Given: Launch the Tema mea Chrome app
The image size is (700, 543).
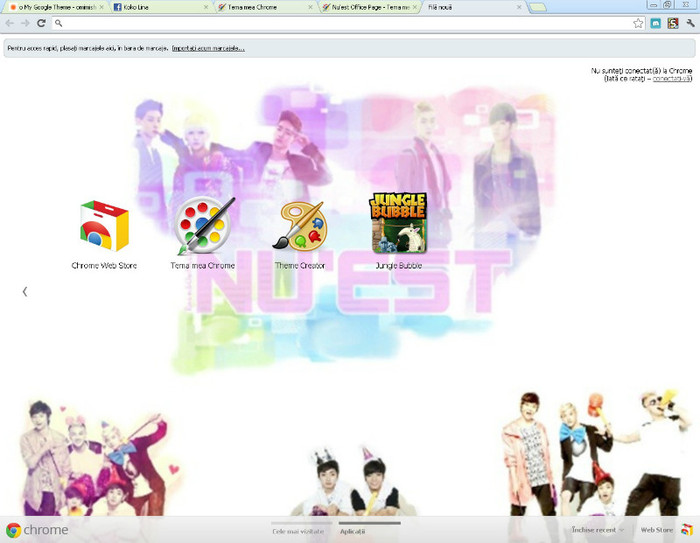Looking at the screenshot, I should pos(203,226).
